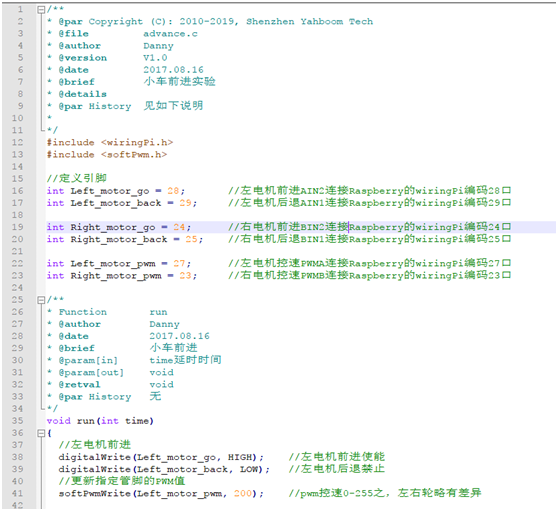Click the value 29 on line 17
The height and width of the screenshot is (511, 558).
[x=185, y=203]
